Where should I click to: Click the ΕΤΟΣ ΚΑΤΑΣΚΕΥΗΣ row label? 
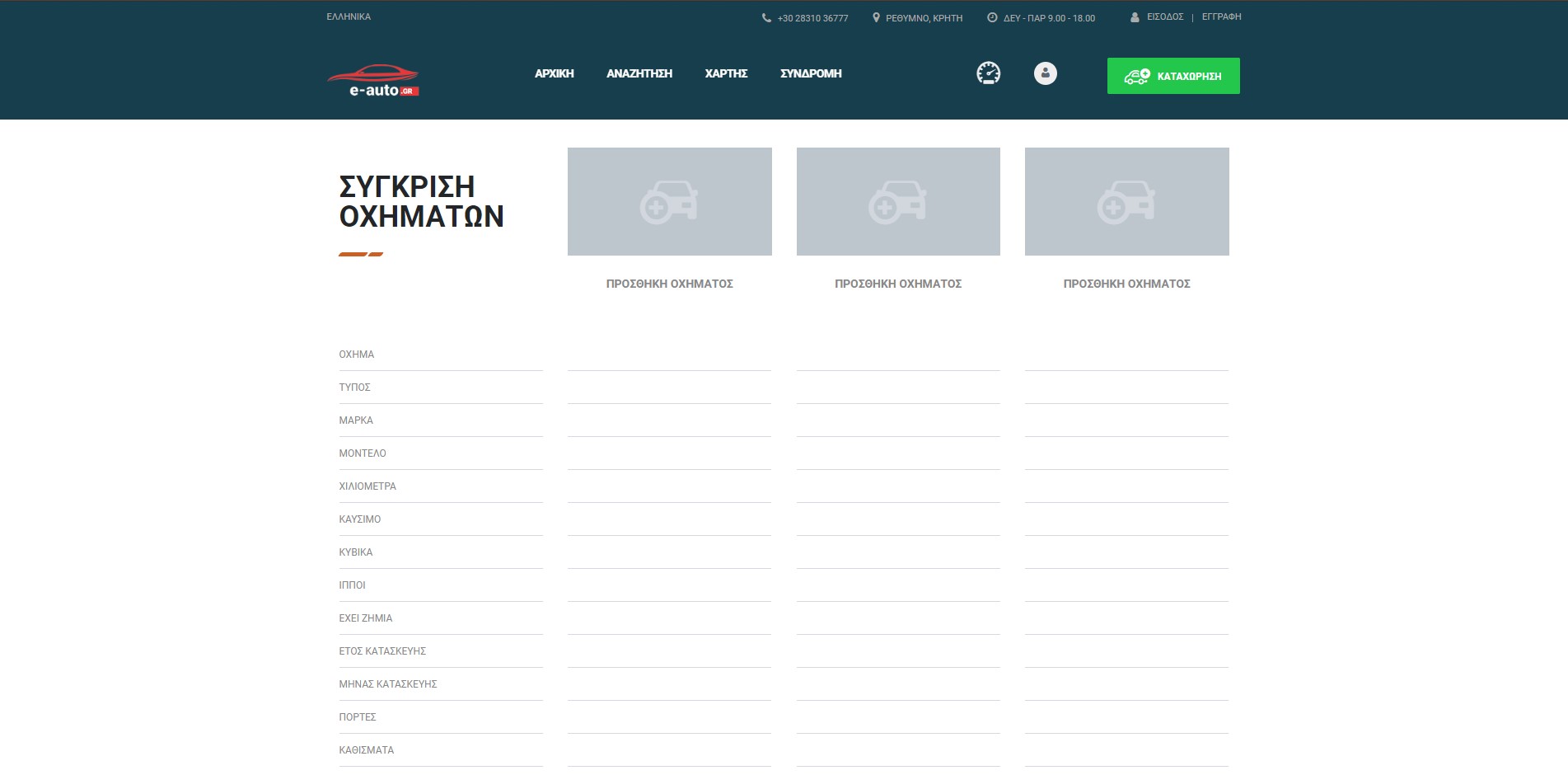(382, 651)
